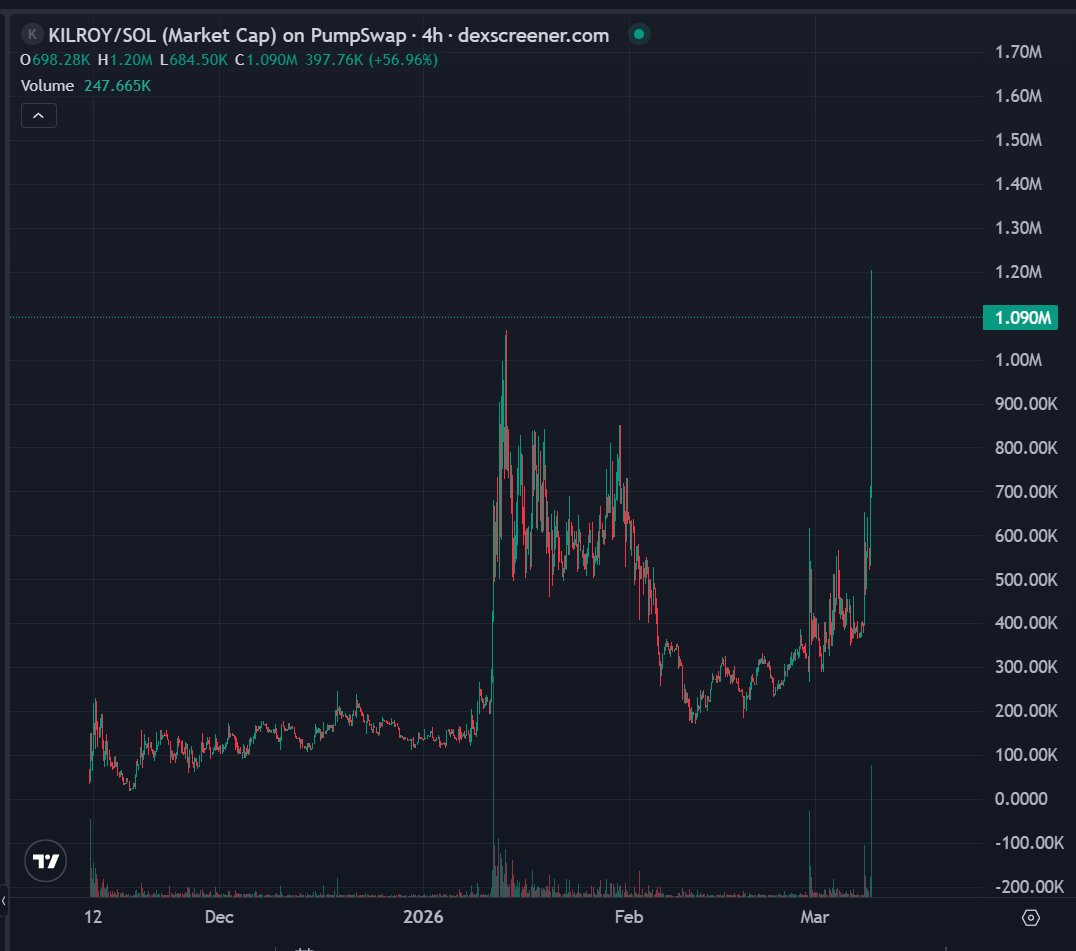Click the open value 698.28K
Image resolution: width=1076 pixels, height=951 pixels.
click(61, 60)
